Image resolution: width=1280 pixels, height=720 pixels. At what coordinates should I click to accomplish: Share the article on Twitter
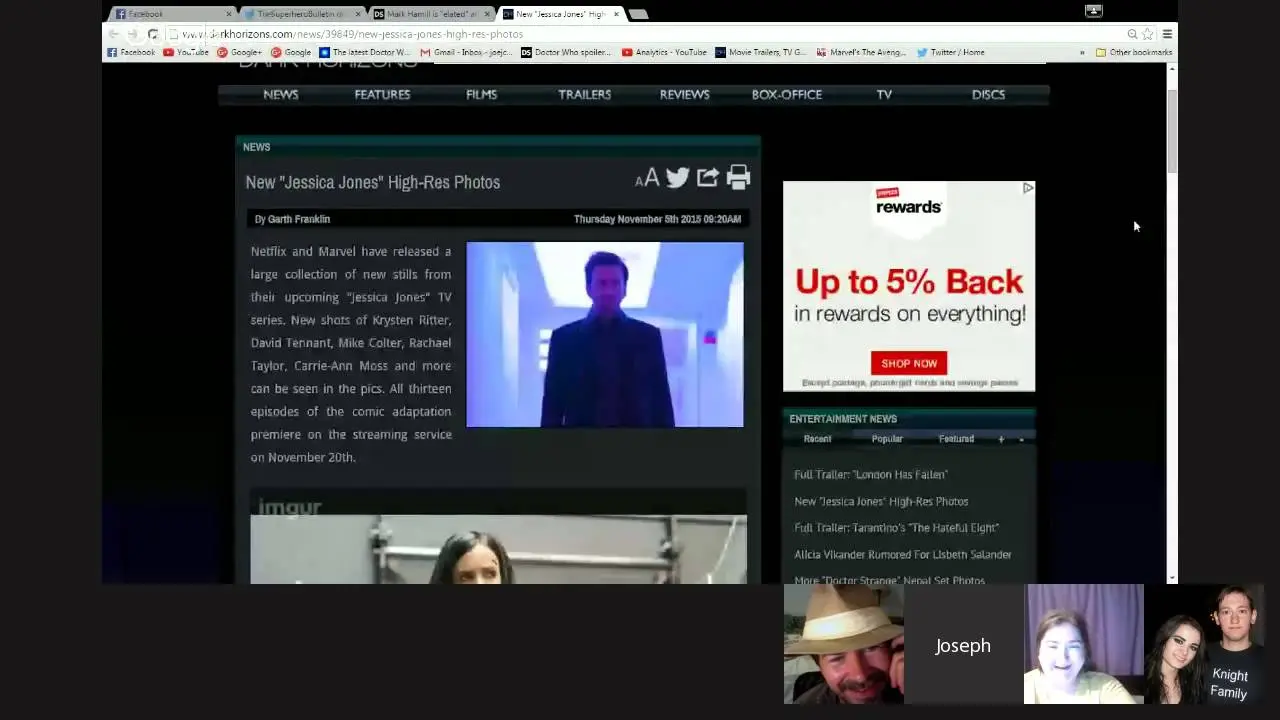pos(677,178)
